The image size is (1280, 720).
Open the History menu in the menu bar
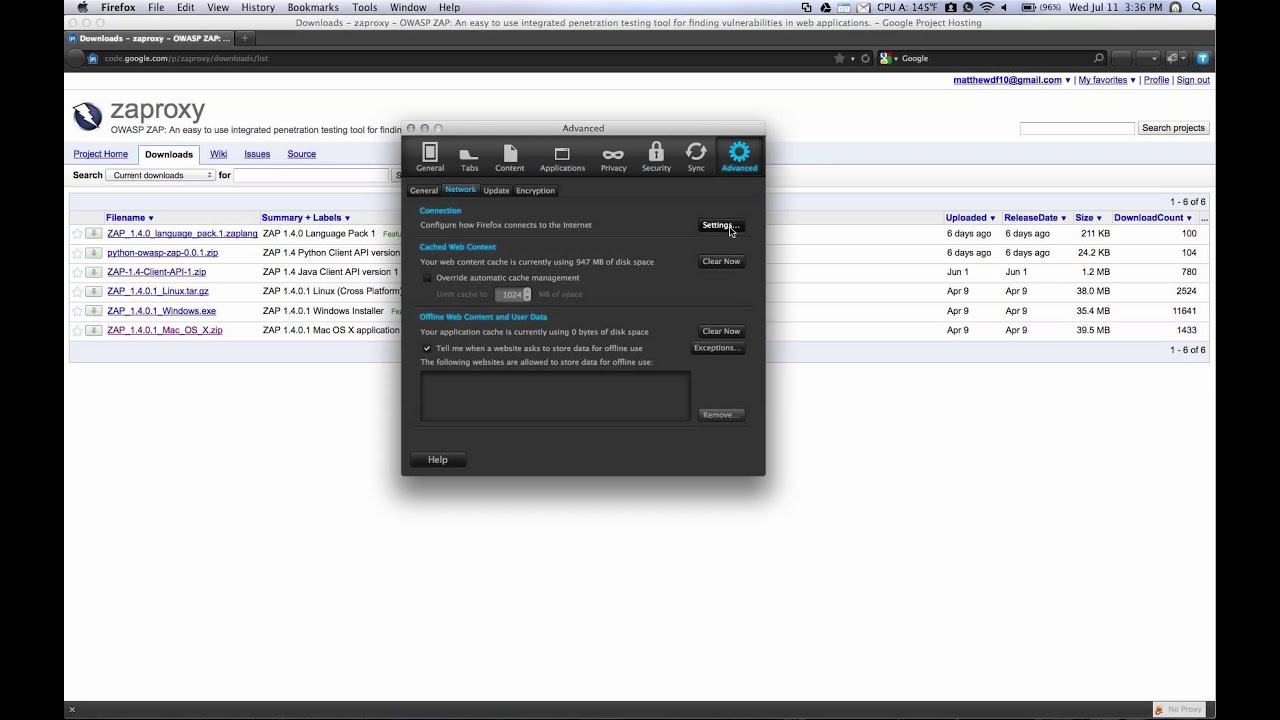[258, 7]
